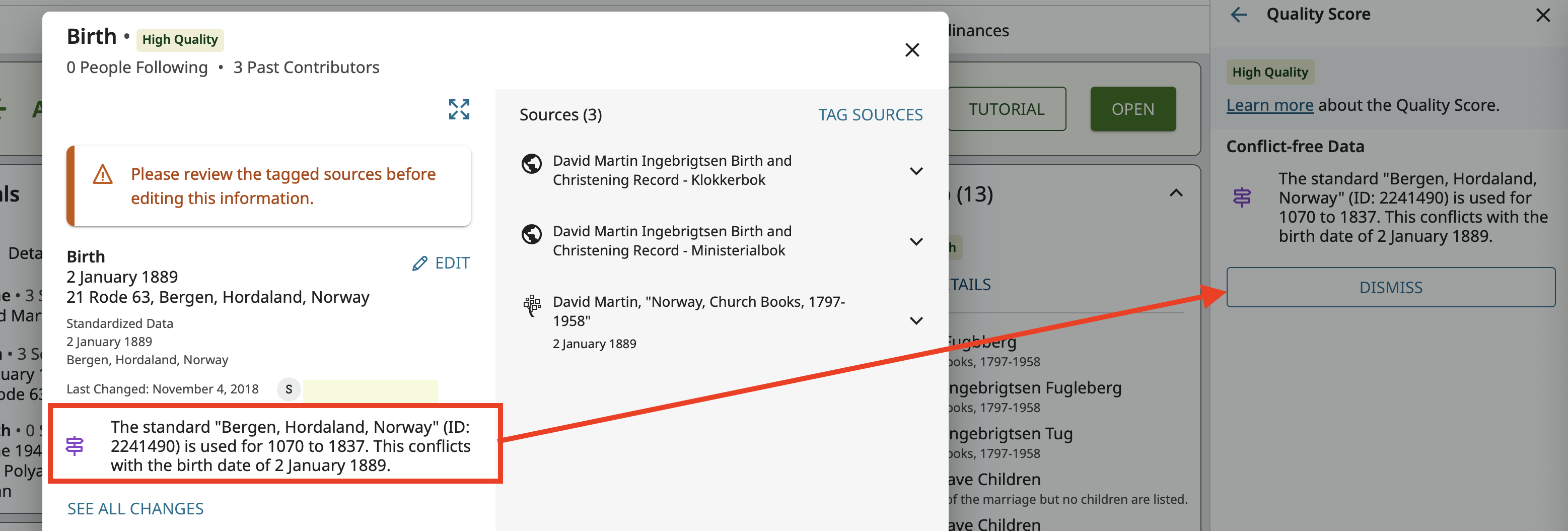
Task: Open SEE ALL CHANGES link
Action: [x=135, y=508]
